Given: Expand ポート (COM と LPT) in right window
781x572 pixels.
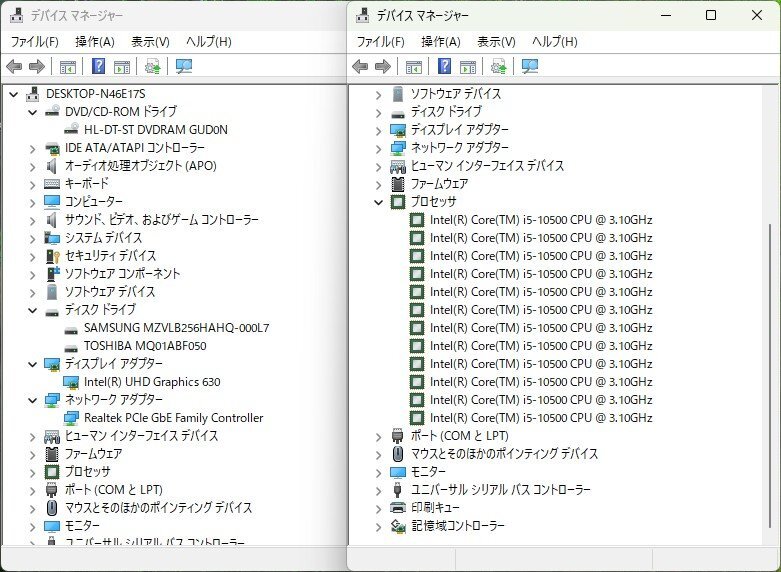Looking at the screenshot, I should pyautogui.click(x=379, y=436).
